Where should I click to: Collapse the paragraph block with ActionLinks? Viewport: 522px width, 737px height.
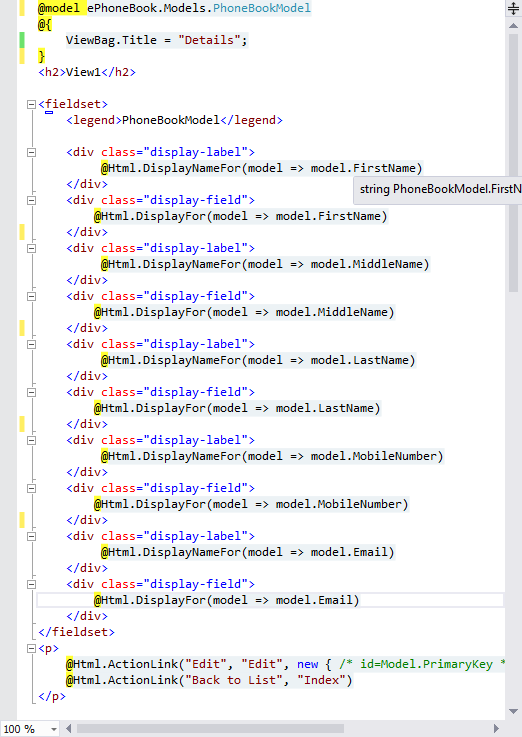click(31, 649)
